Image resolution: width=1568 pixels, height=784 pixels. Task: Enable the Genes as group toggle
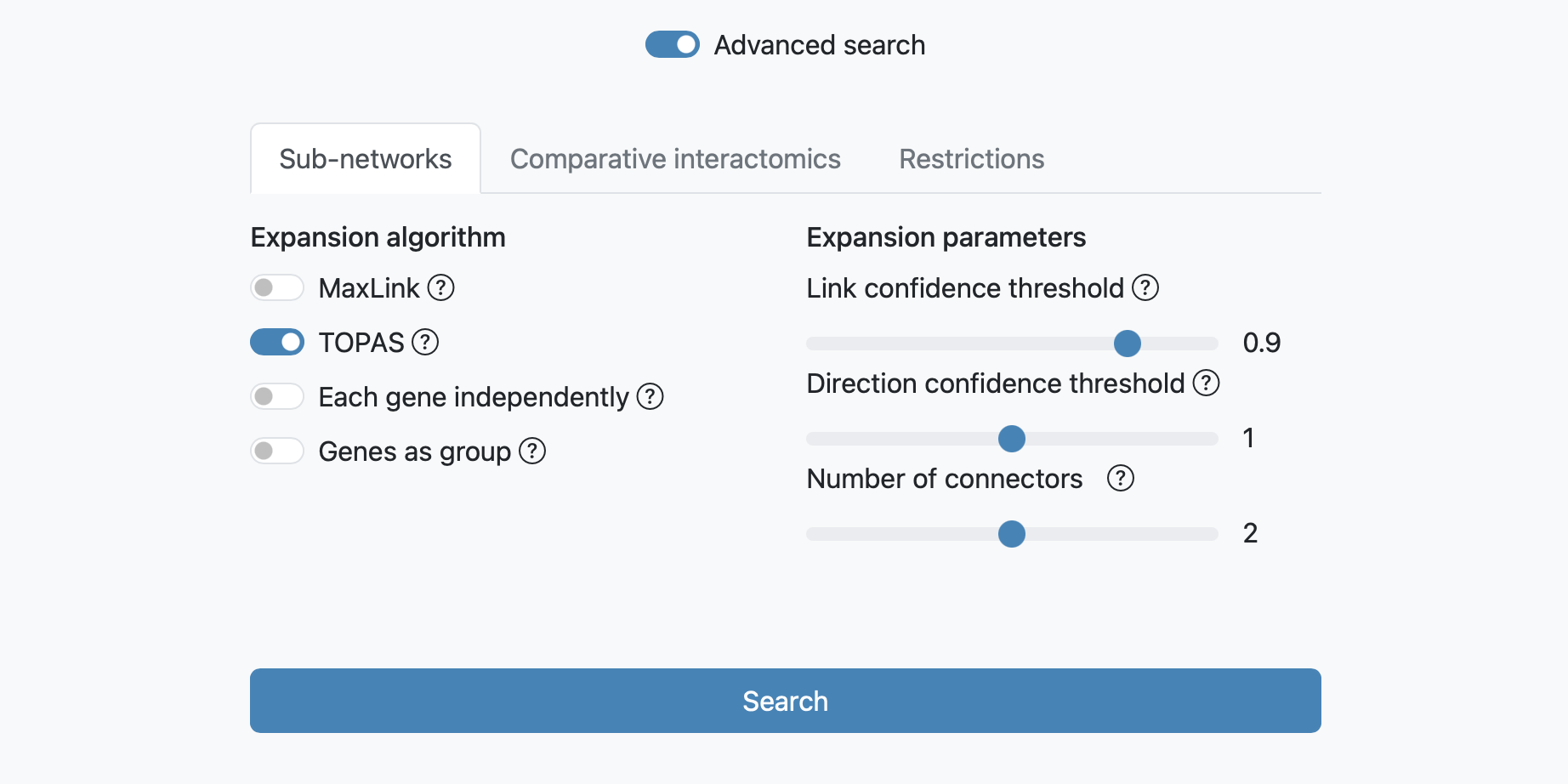[x=277, y=451]
